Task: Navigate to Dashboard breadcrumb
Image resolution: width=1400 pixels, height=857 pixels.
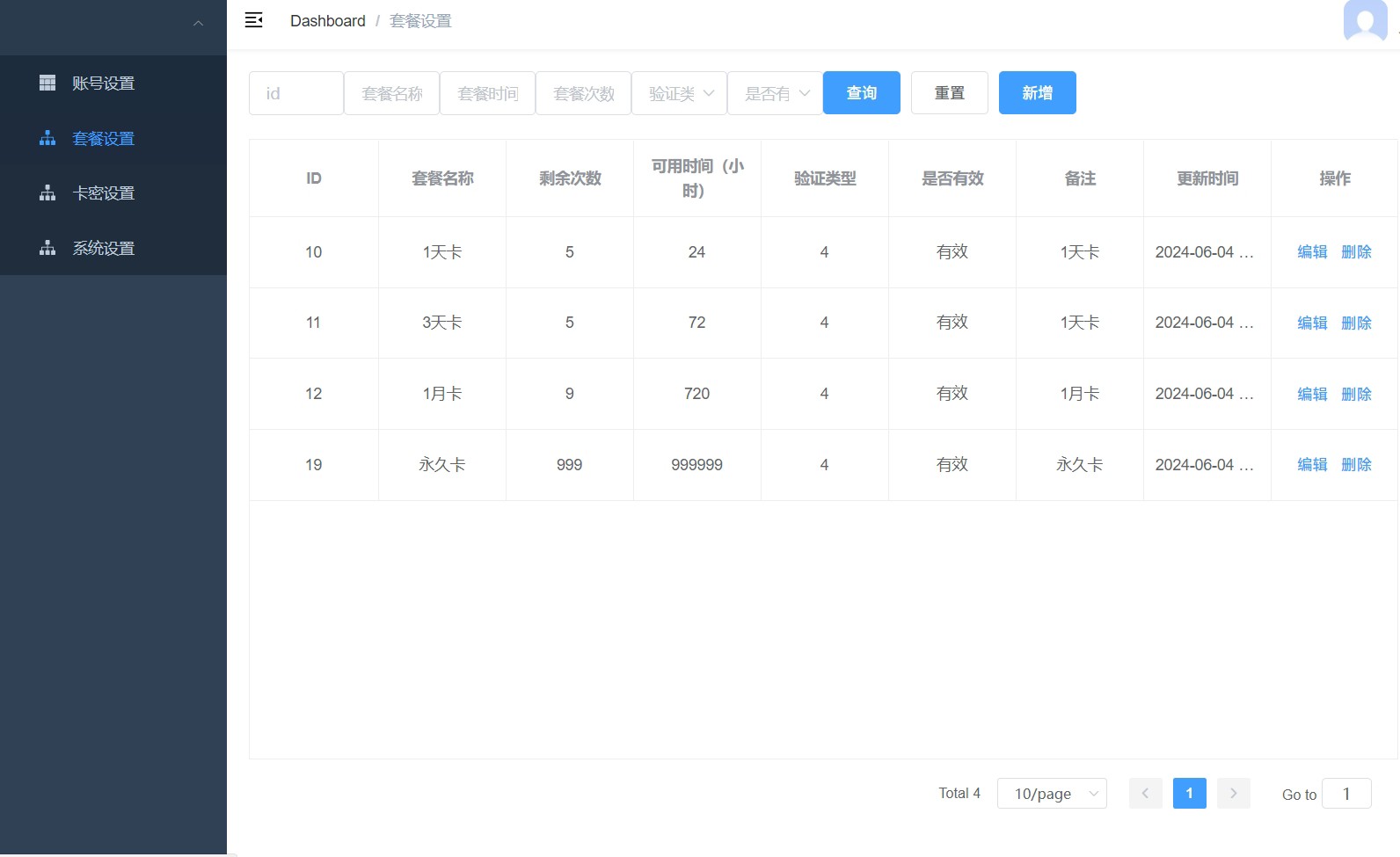Action: [x=327, y=21]
